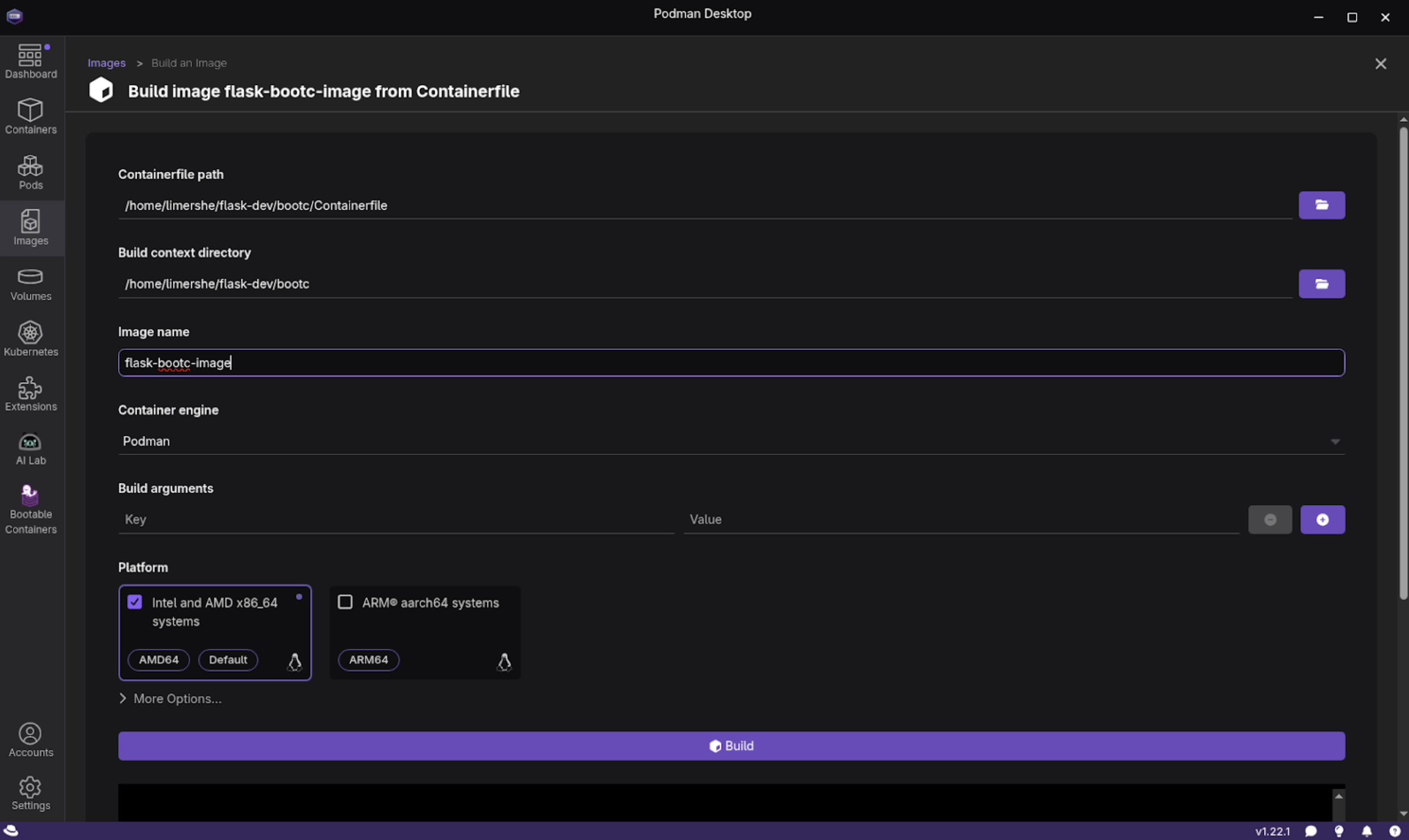Viewport: 1409px width, 840px height.
Task: Click the Images breadcrumb link
Action: [x=107, y=63]
